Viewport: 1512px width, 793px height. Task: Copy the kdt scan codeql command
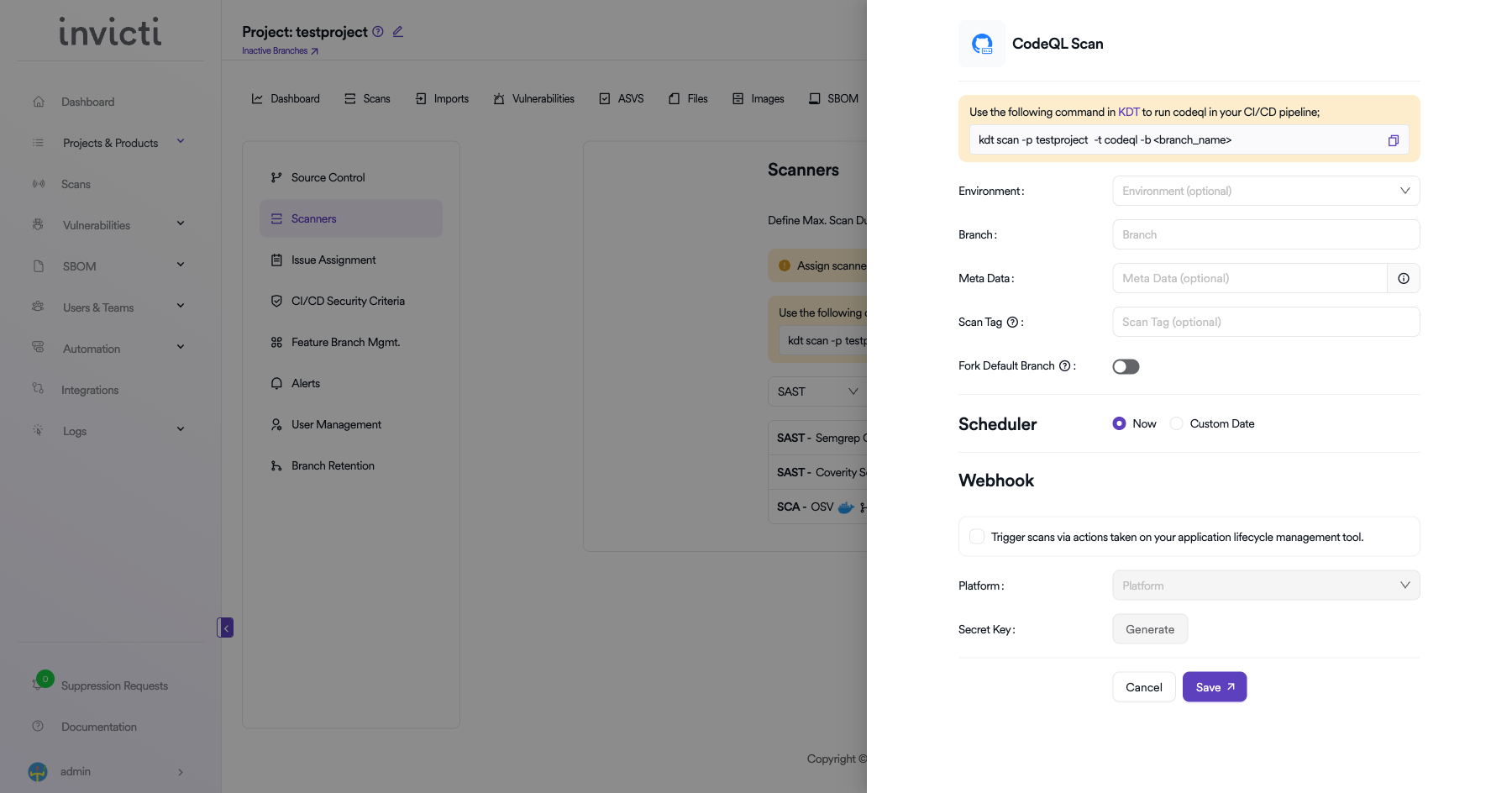1393,140
